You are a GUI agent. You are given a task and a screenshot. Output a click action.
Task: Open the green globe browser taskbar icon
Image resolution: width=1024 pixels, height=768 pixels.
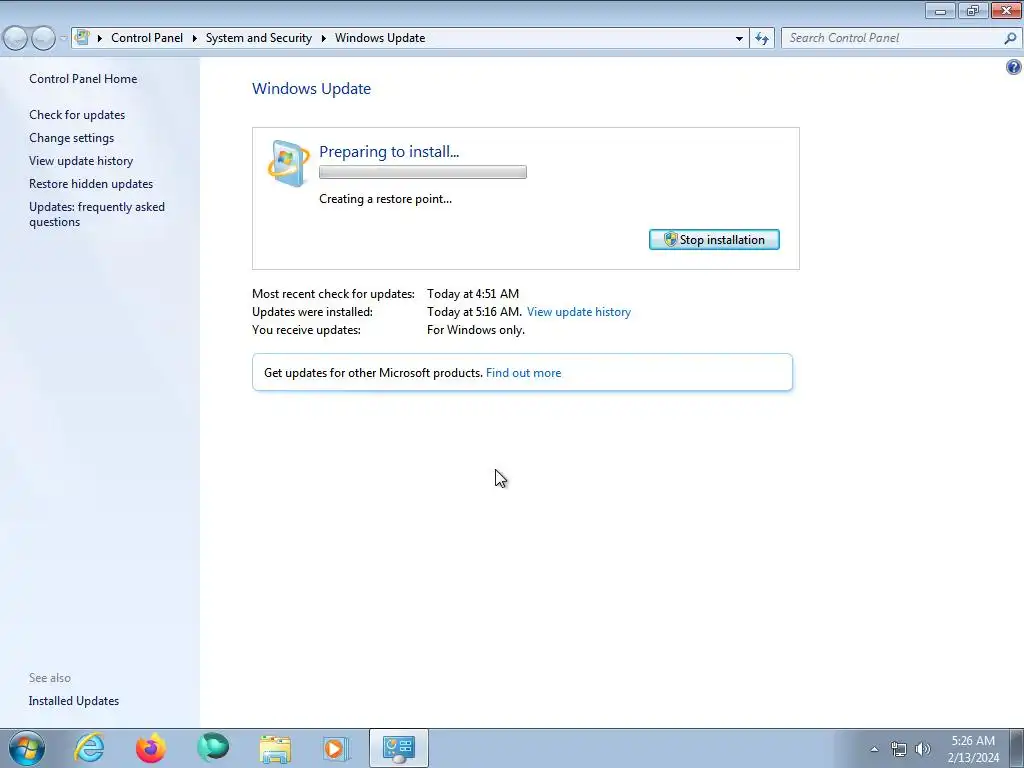[213, 748]
